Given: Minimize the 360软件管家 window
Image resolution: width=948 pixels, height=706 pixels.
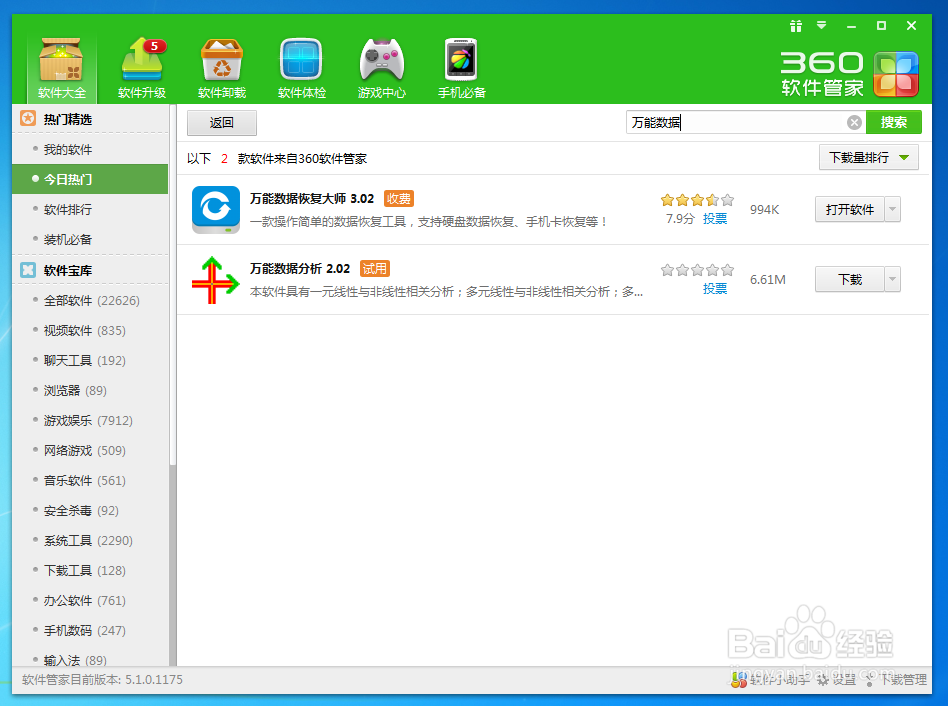Looking at the screenshot, I should tap(851, 26).
